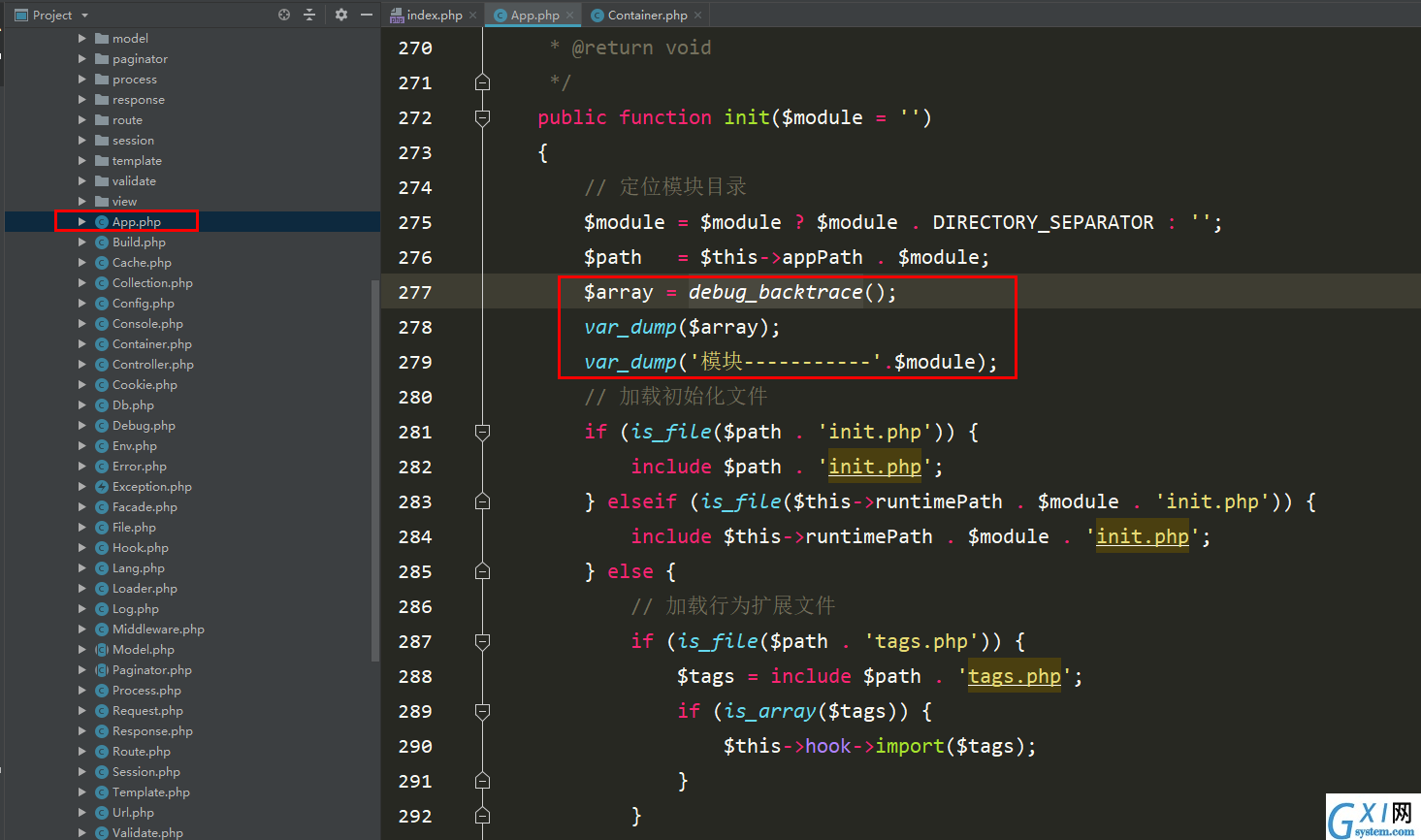Select Console.php file icon
The height and width of the screenshot is (840, 1421).
tap(102, 324)
